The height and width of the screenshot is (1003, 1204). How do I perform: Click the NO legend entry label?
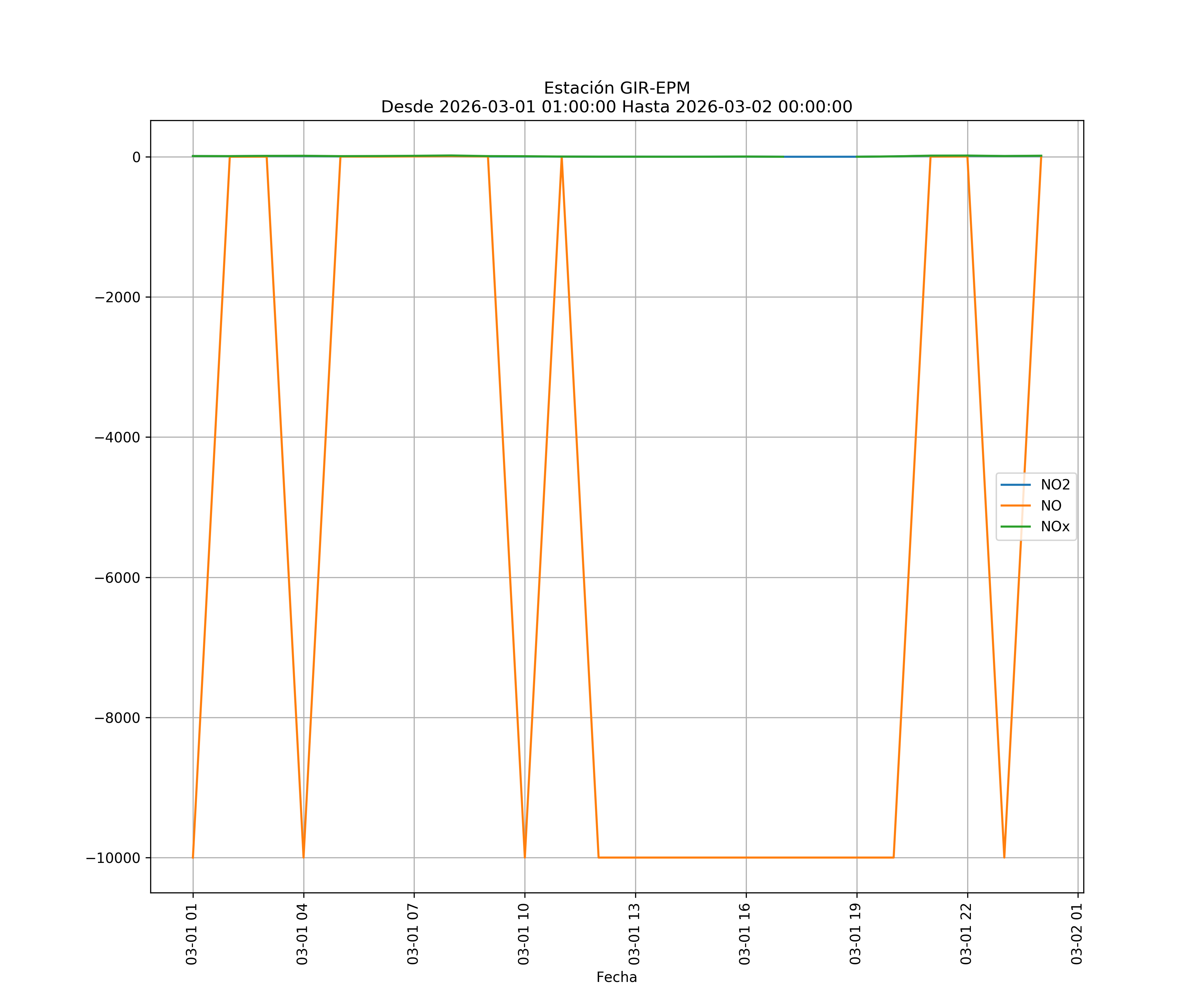click(x=1051, y=506)
